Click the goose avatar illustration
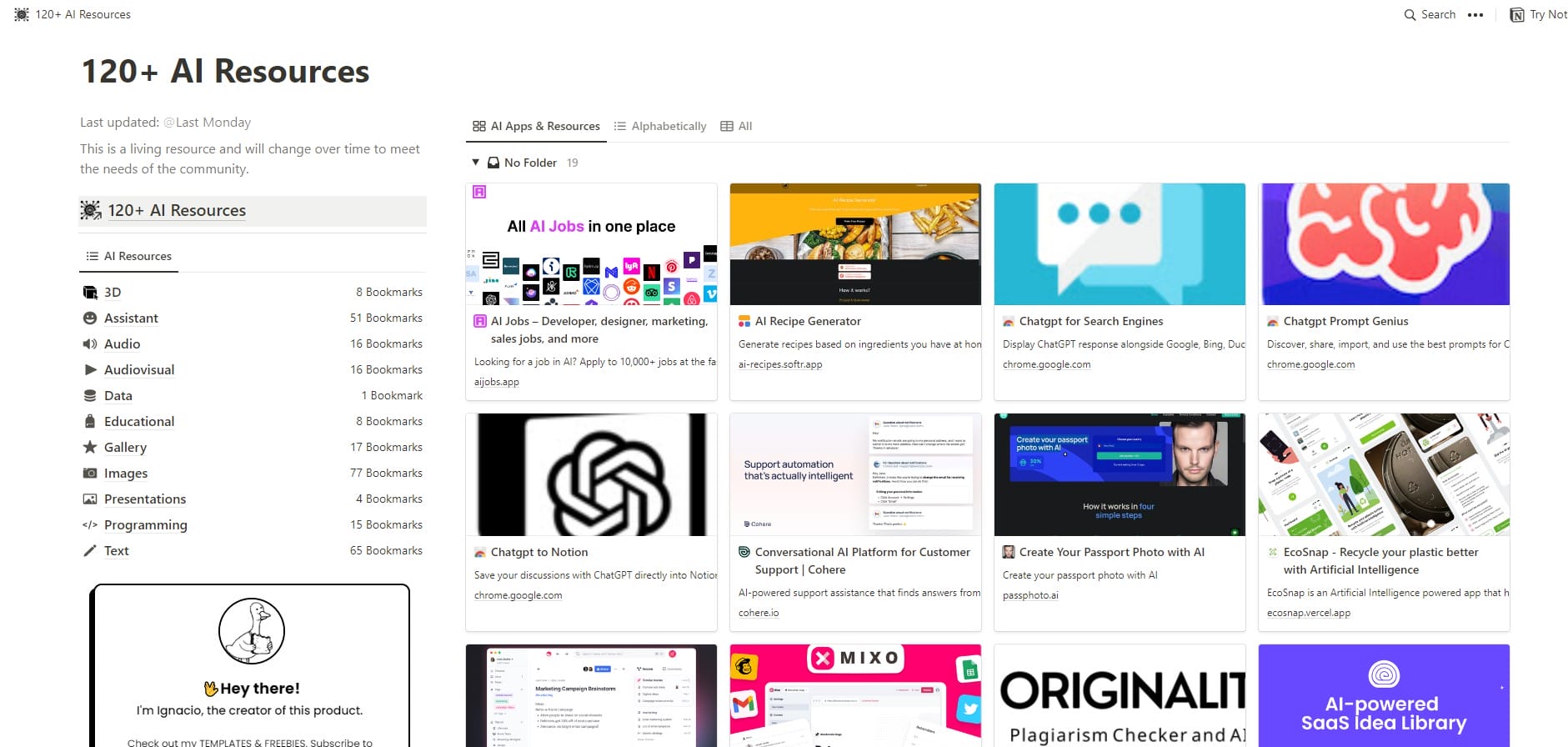Image resolution: width=1568 pixels, height=747 pixels. pyautogui.click(x=252, y=631)
